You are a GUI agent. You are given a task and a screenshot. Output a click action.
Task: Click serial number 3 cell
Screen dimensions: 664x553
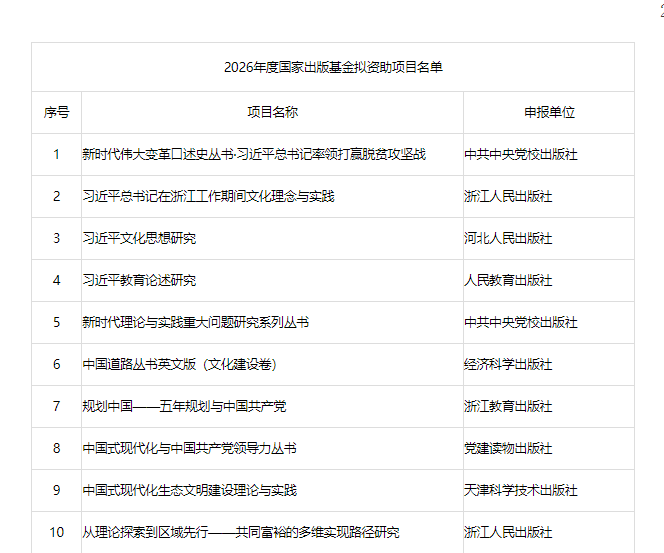pos(56,238)
